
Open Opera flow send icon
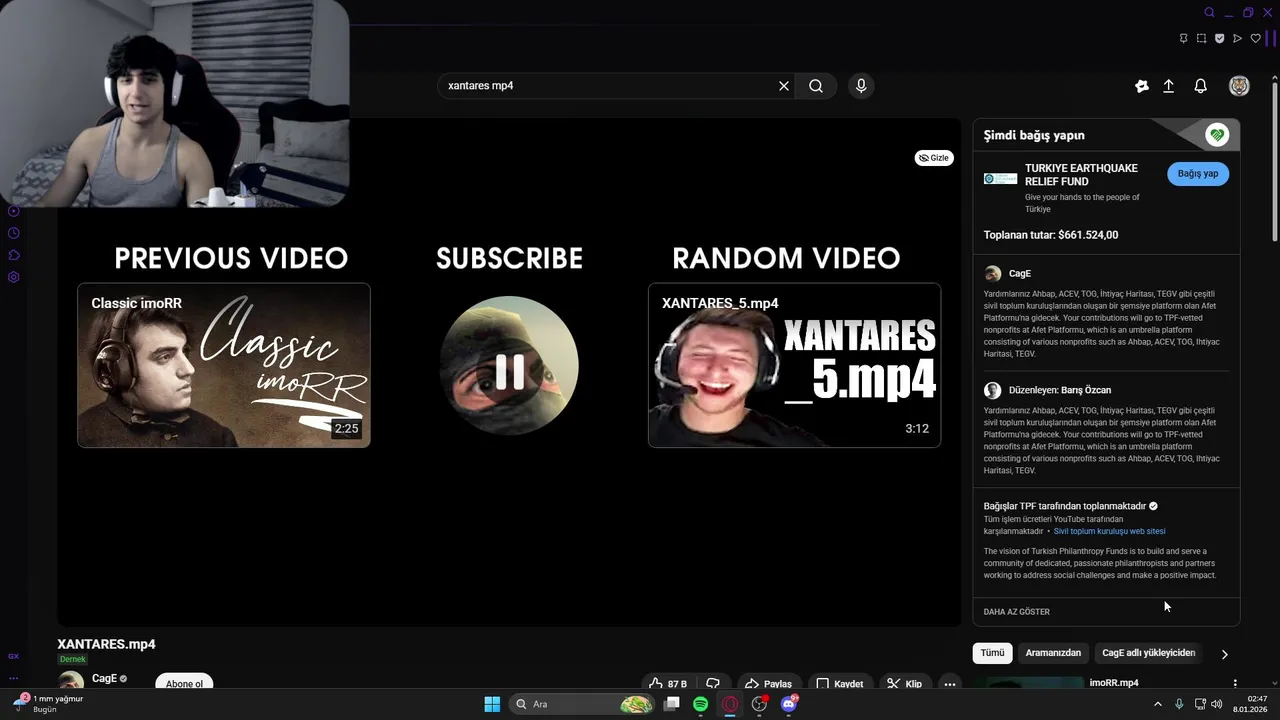(x=1237, y=38)
